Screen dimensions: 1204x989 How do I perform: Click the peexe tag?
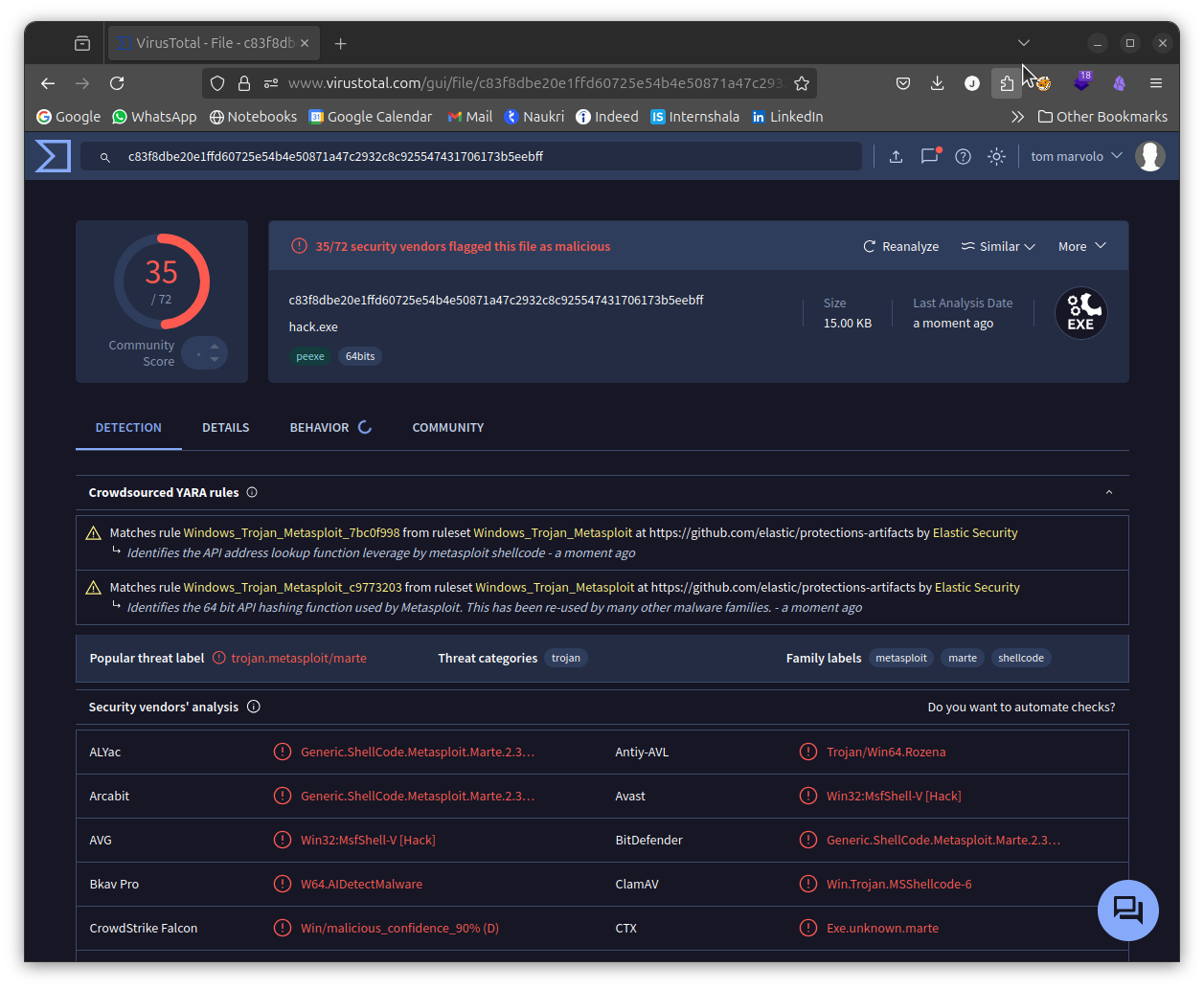[x=310, y=356]
